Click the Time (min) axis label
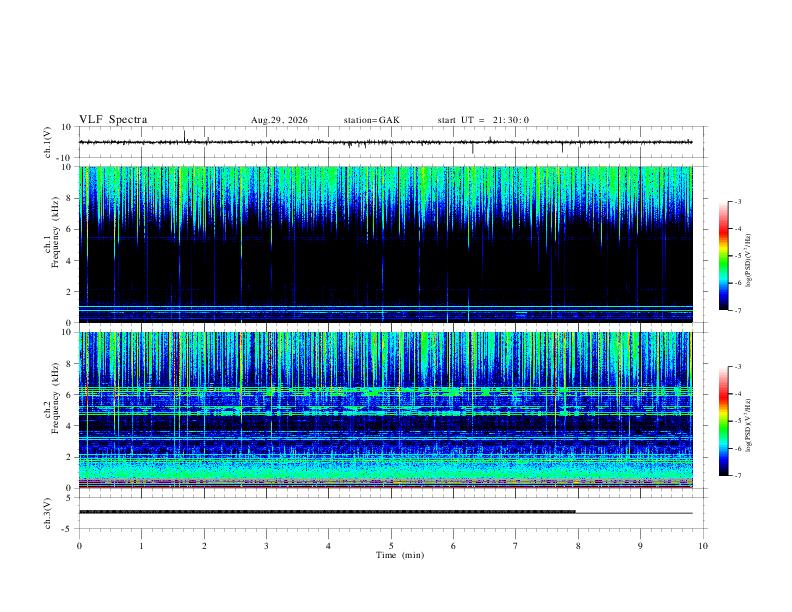Image resolution: width=792 pixels, height=612 pixels. pyautogui.click(x=400, y=555)
